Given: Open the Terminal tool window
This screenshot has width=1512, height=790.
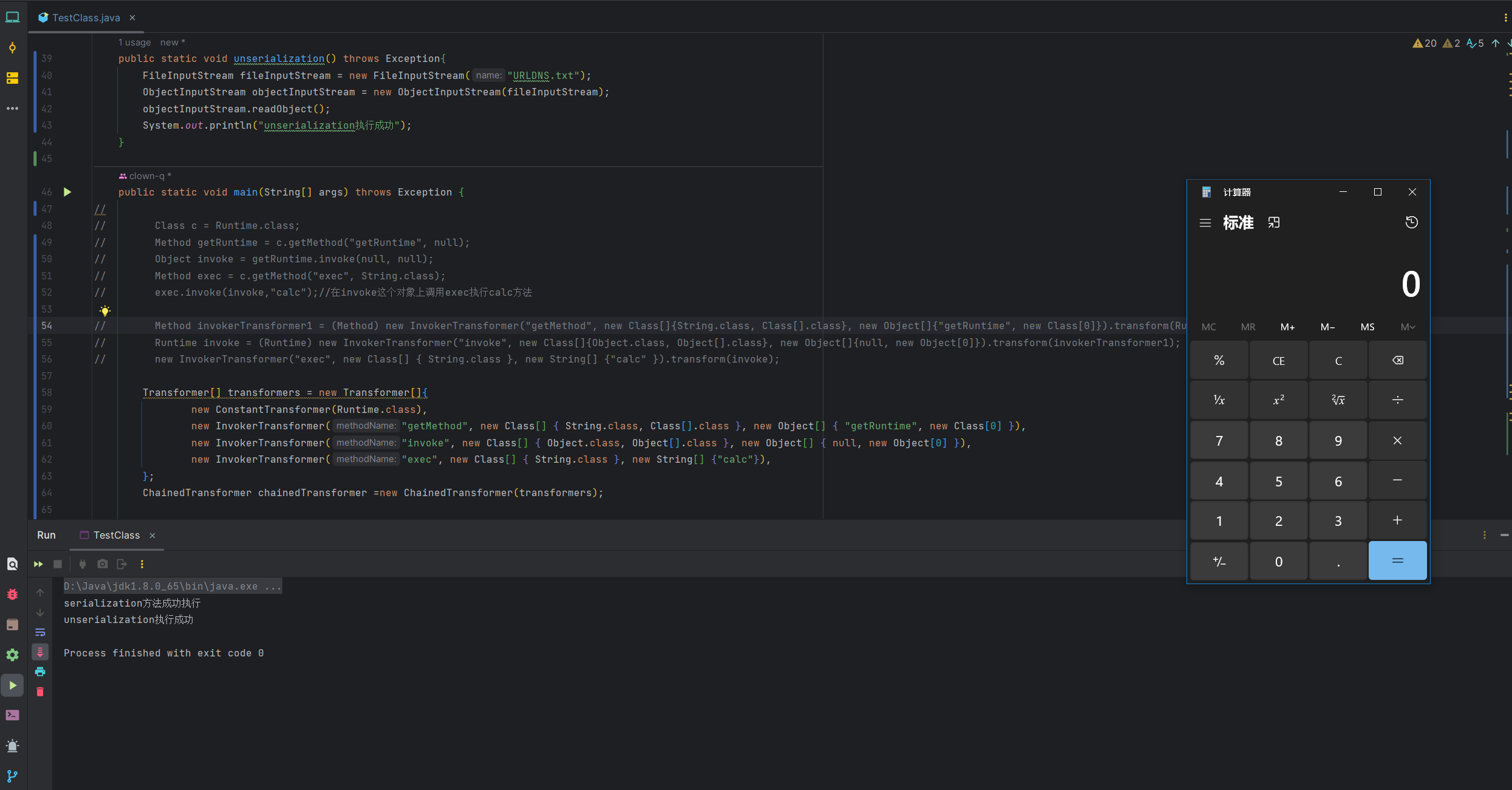Looking at the screenshot, I should coord(12,715).
